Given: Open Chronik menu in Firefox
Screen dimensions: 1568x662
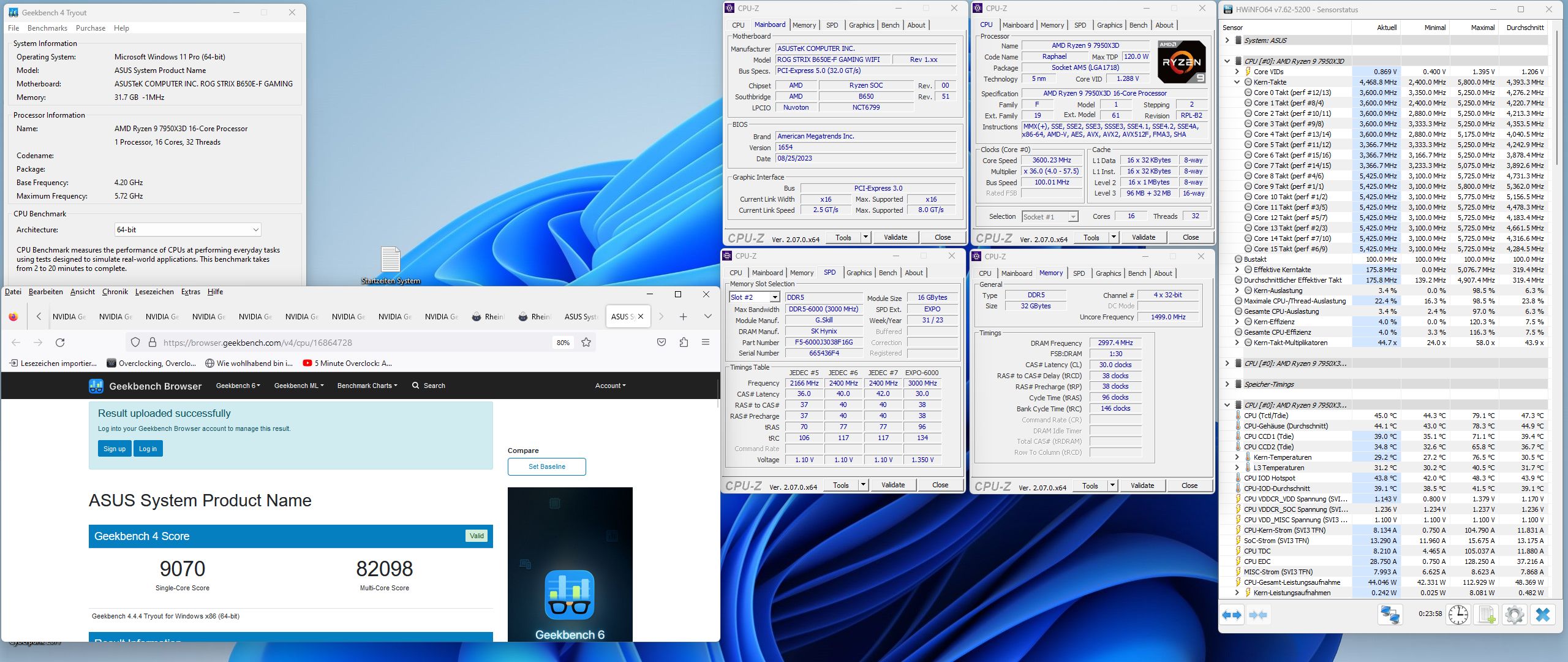Looking at the screenshot, I should click(x=115, y=292).
